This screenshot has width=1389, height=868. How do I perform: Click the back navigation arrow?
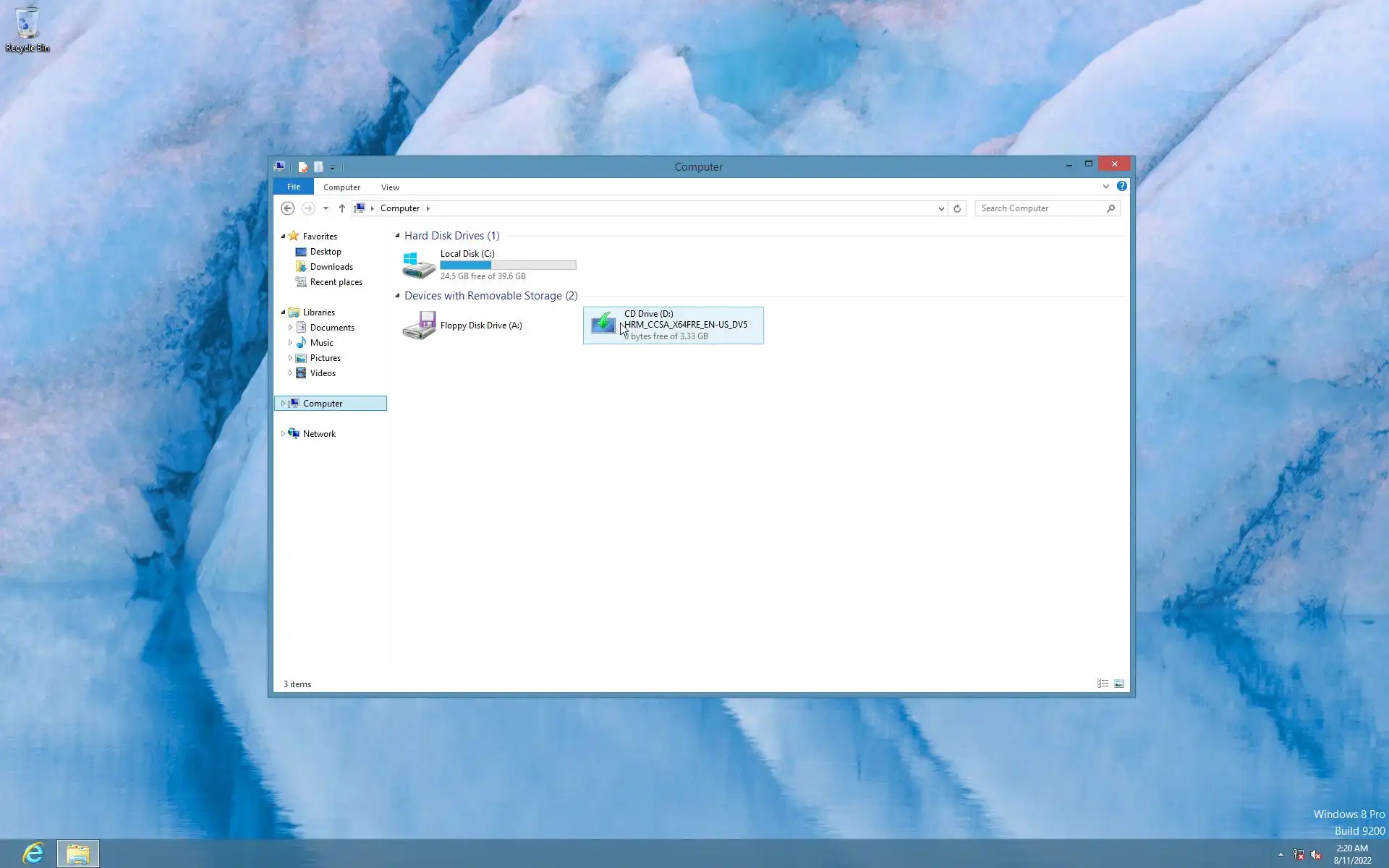click(x=287, y=208)
